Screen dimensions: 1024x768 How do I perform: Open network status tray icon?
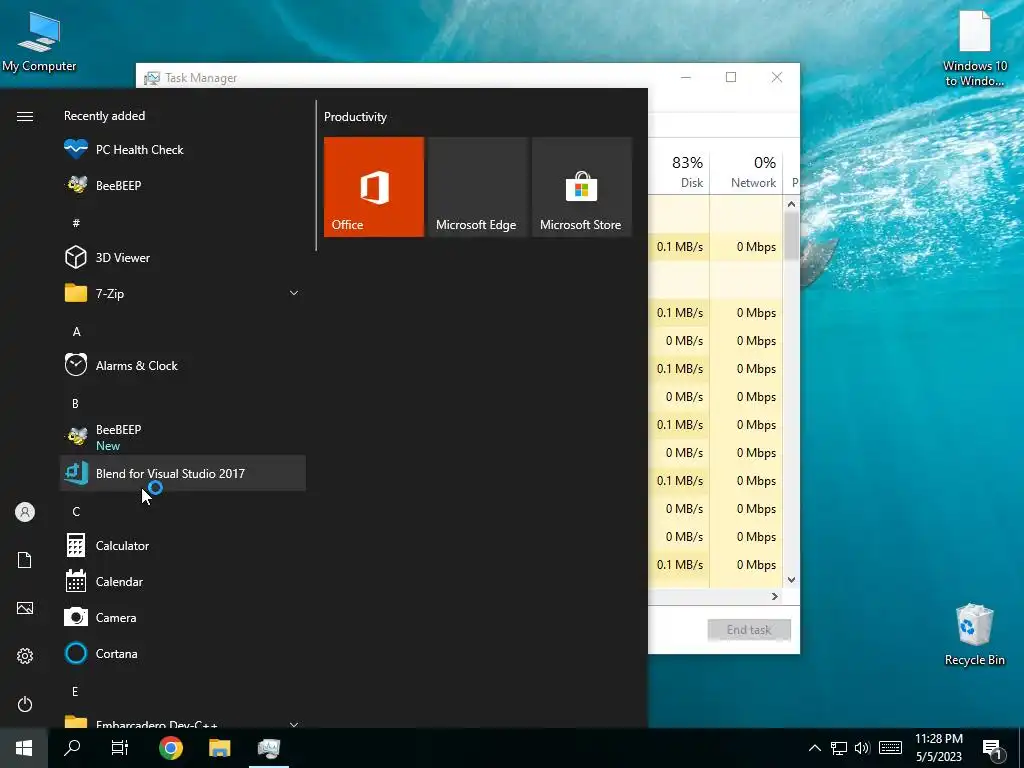(839, 748)
